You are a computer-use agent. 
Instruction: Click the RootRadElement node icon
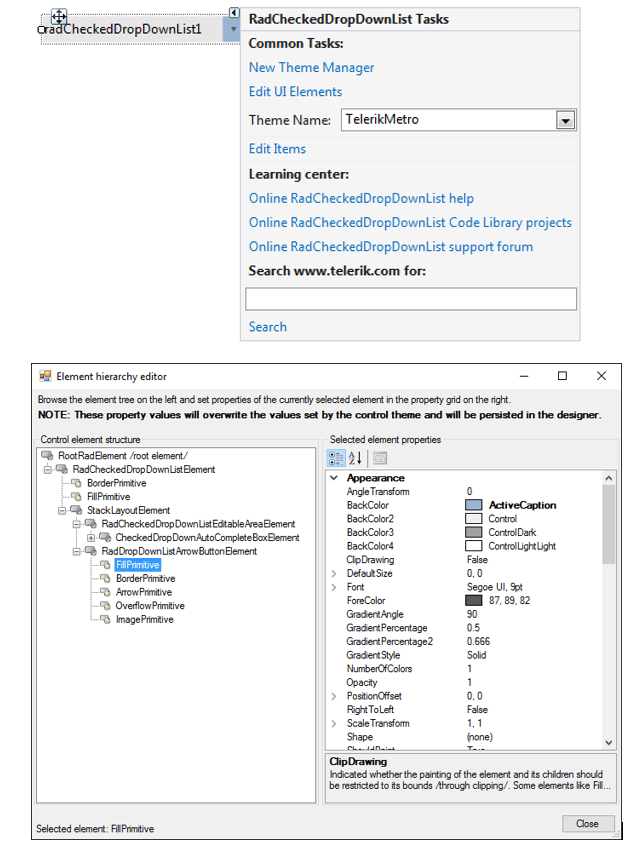coord(46,456)
